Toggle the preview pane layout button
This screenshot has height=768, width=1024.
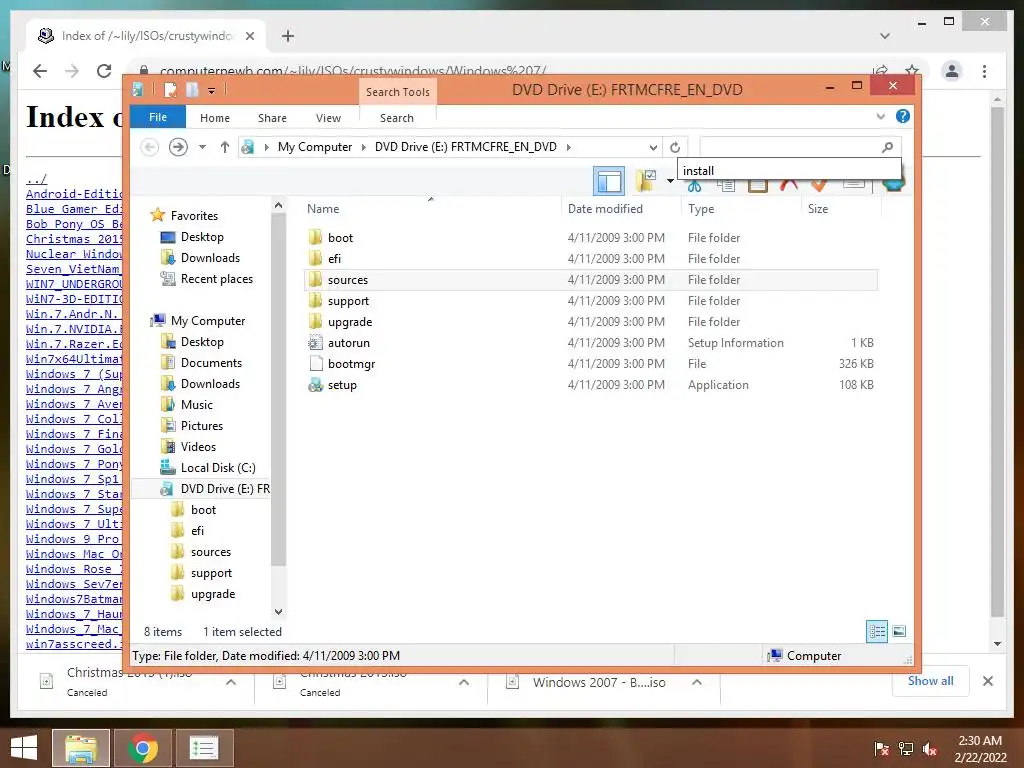pos(609,181)
